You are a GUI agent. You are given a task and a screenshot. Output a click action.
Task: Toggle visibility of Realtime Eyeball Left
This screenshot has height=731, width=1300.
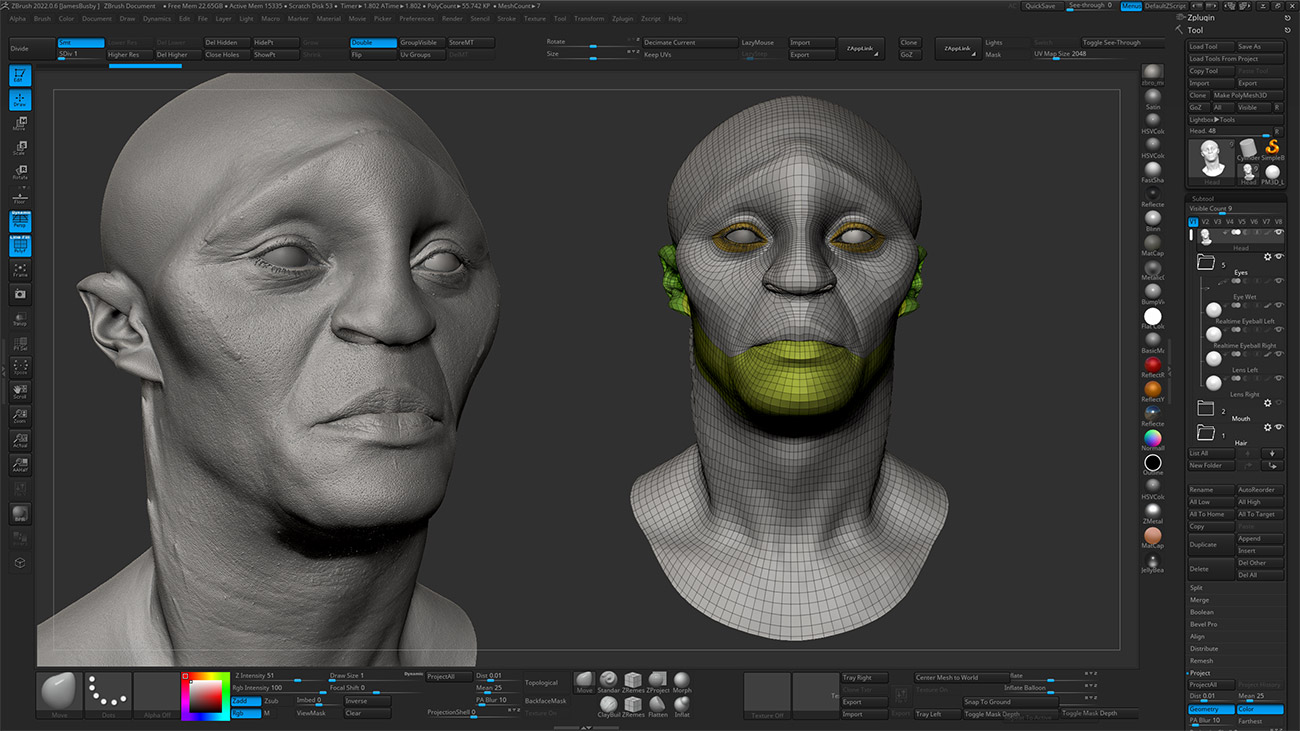(x=1279, y=305)
